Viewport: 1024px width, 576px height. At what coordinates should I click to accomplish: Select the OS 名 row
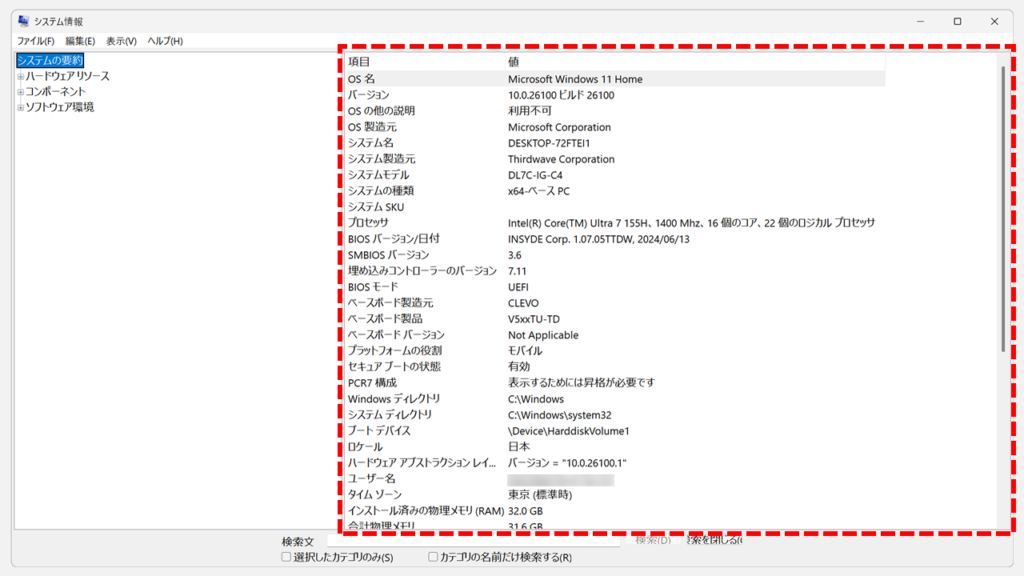point(615,79)
